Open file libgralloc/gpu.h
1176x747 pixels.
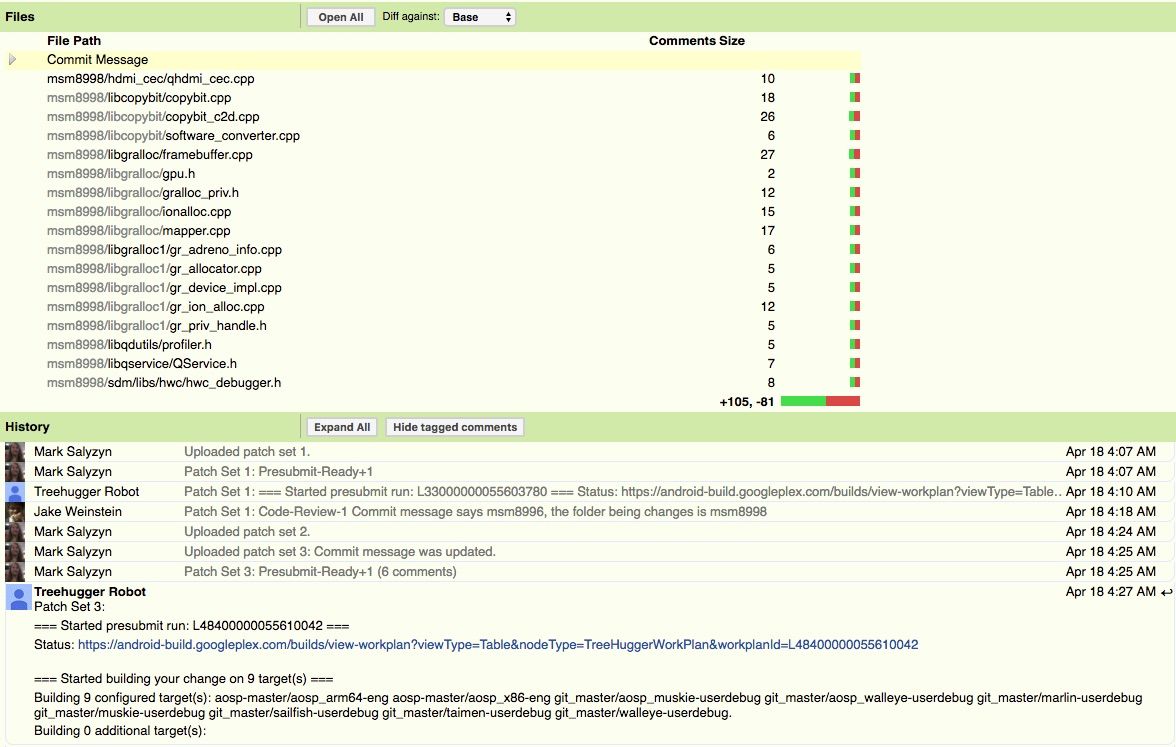click(x=121, y=174)
